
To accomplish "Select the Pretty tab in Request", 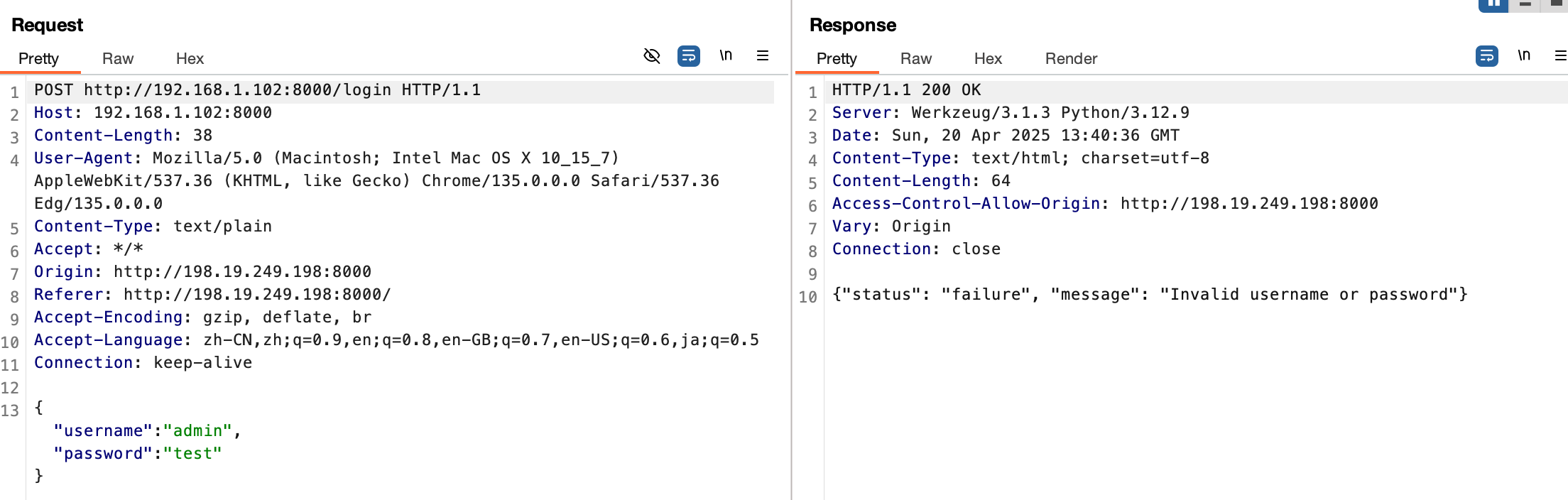I will (x=38, y=58).
